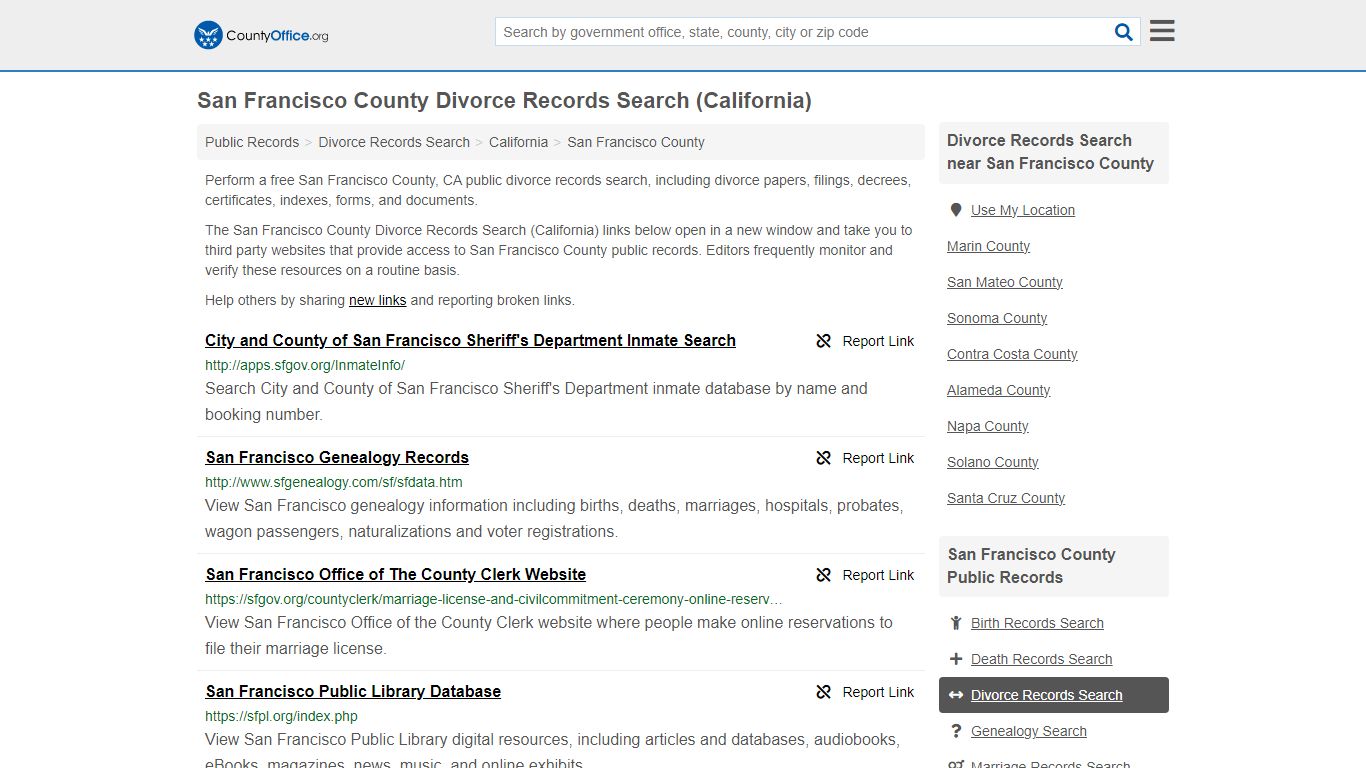Open the apps.sfgov.org InmateInfo URL
Image resolution: width=1366 pixels, height=768 pixels.
(x=305, y=365)
